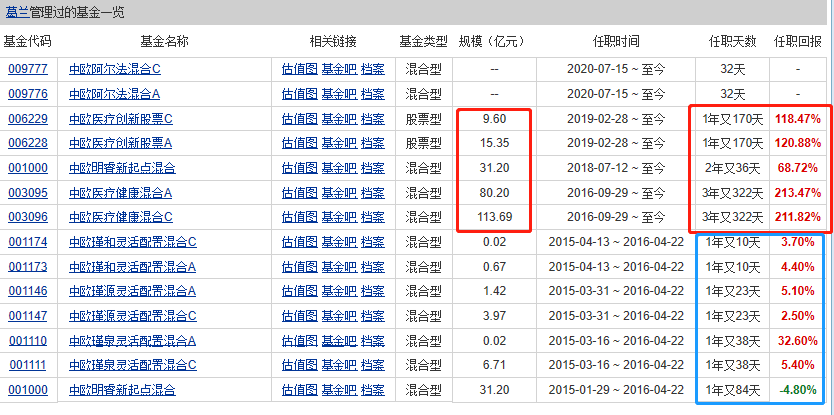Open fund code 001111
This screenshot has width=834, height=415.
point(28,365)
